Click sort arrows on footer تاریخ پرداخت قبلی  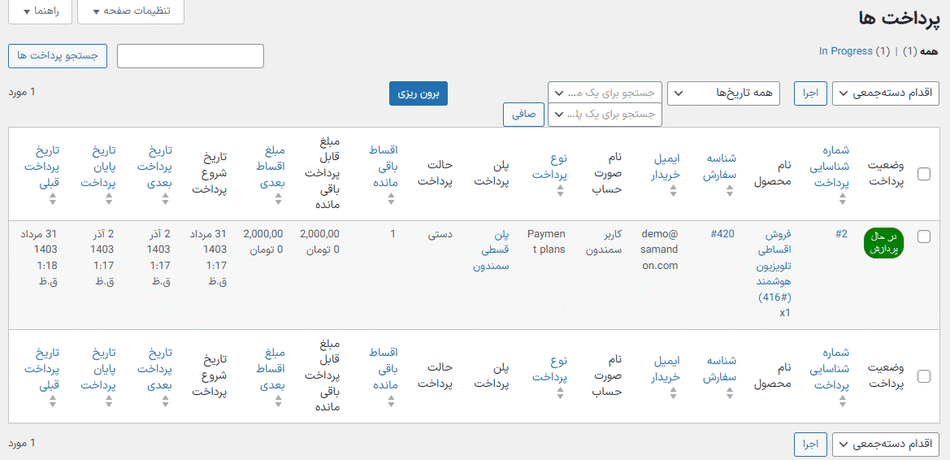[x=53, y=401]
